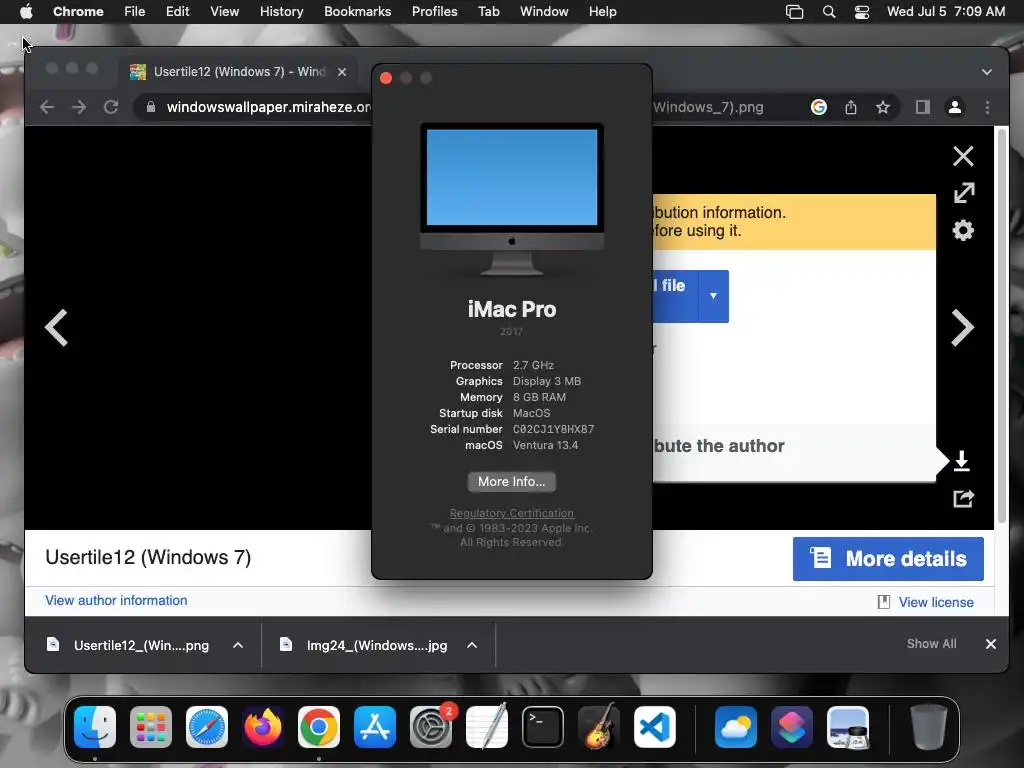The height and width of the screenshot is (768, 1024).
Task: Click the Stage Manager windows icon in menu bar
Action: coord(794,12)
